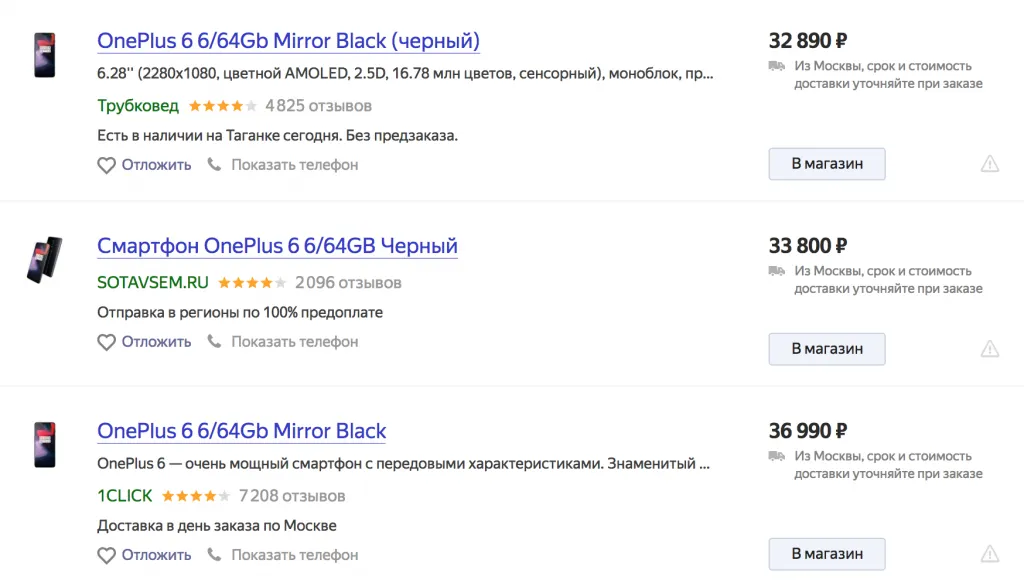The width and height of the screenshot is (1024, 587).
Task: Click the heart icon for the 1CLICK offer
Action: [107, 555]
